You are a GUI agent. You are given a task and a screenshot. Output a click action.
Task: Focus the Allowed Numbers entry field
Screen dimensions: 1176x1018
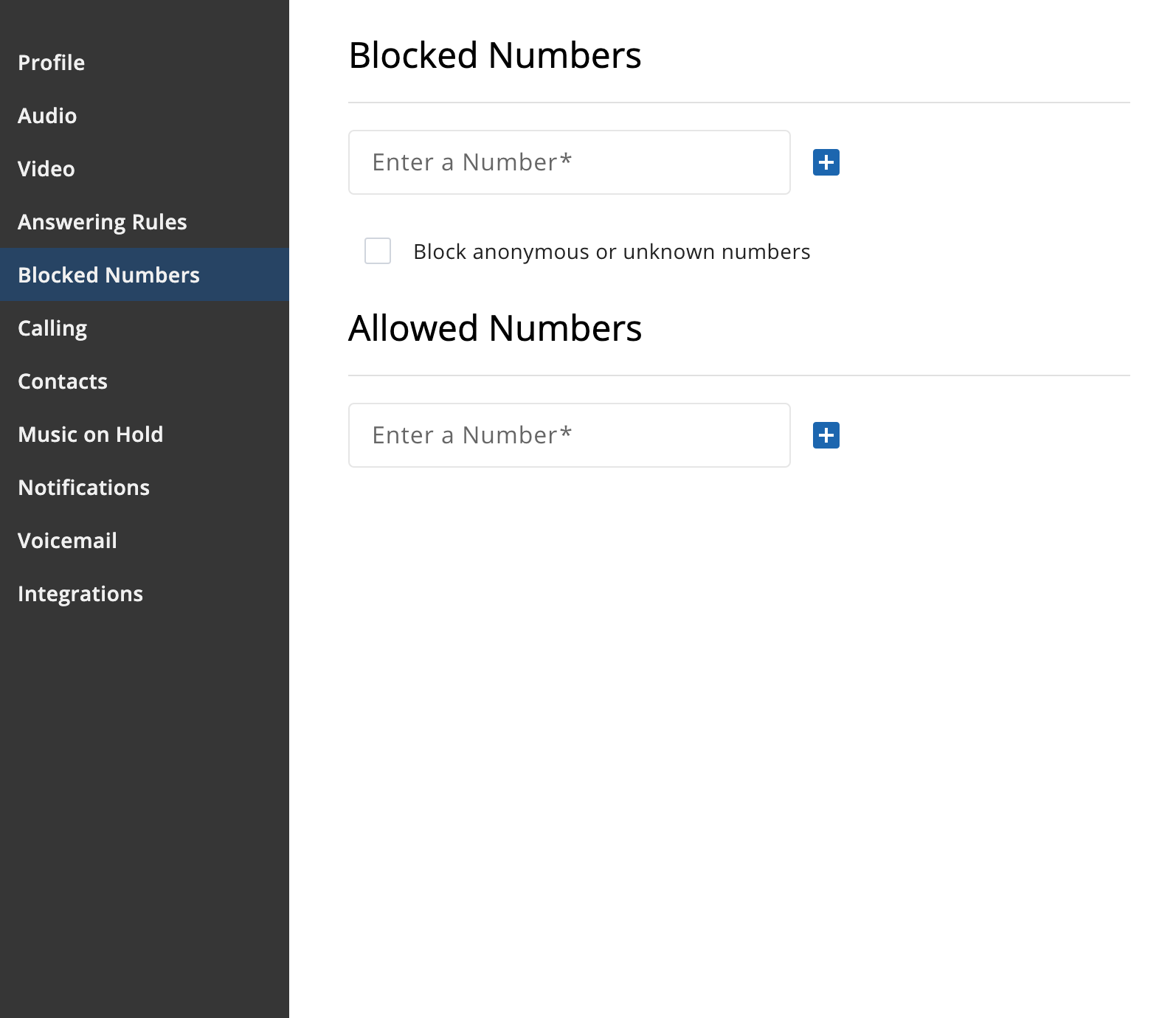[570, 435]
